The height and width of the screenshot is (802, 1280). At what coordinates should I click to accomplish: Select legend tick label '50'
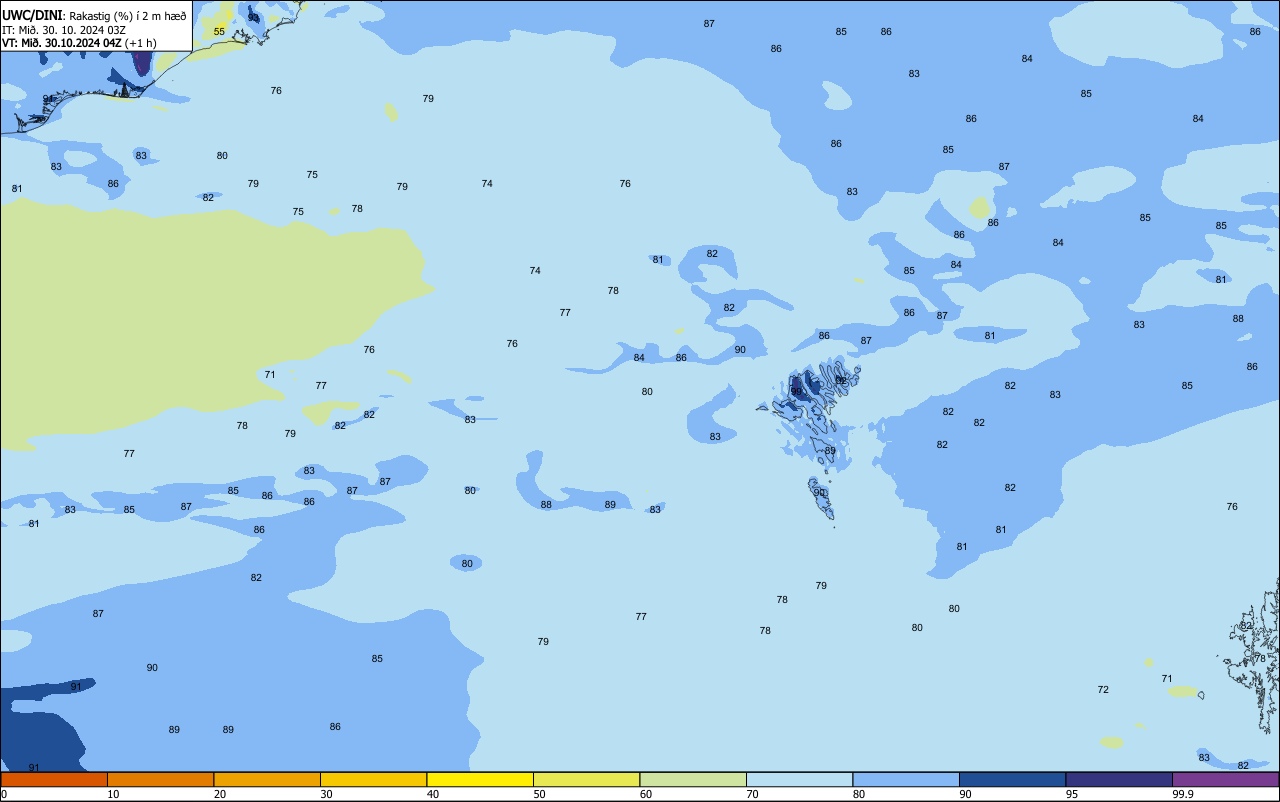click(x=539, y=794)
